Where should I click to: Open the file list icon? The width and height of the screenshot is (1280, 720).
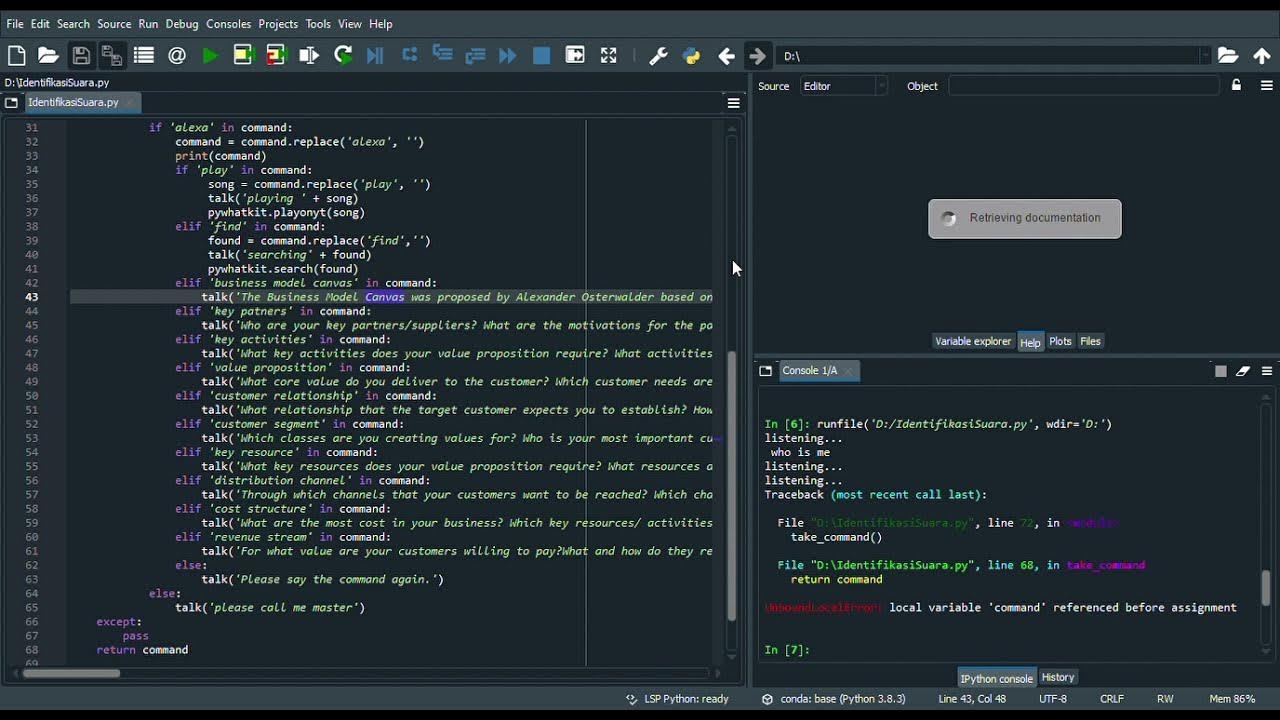(144, 56)
